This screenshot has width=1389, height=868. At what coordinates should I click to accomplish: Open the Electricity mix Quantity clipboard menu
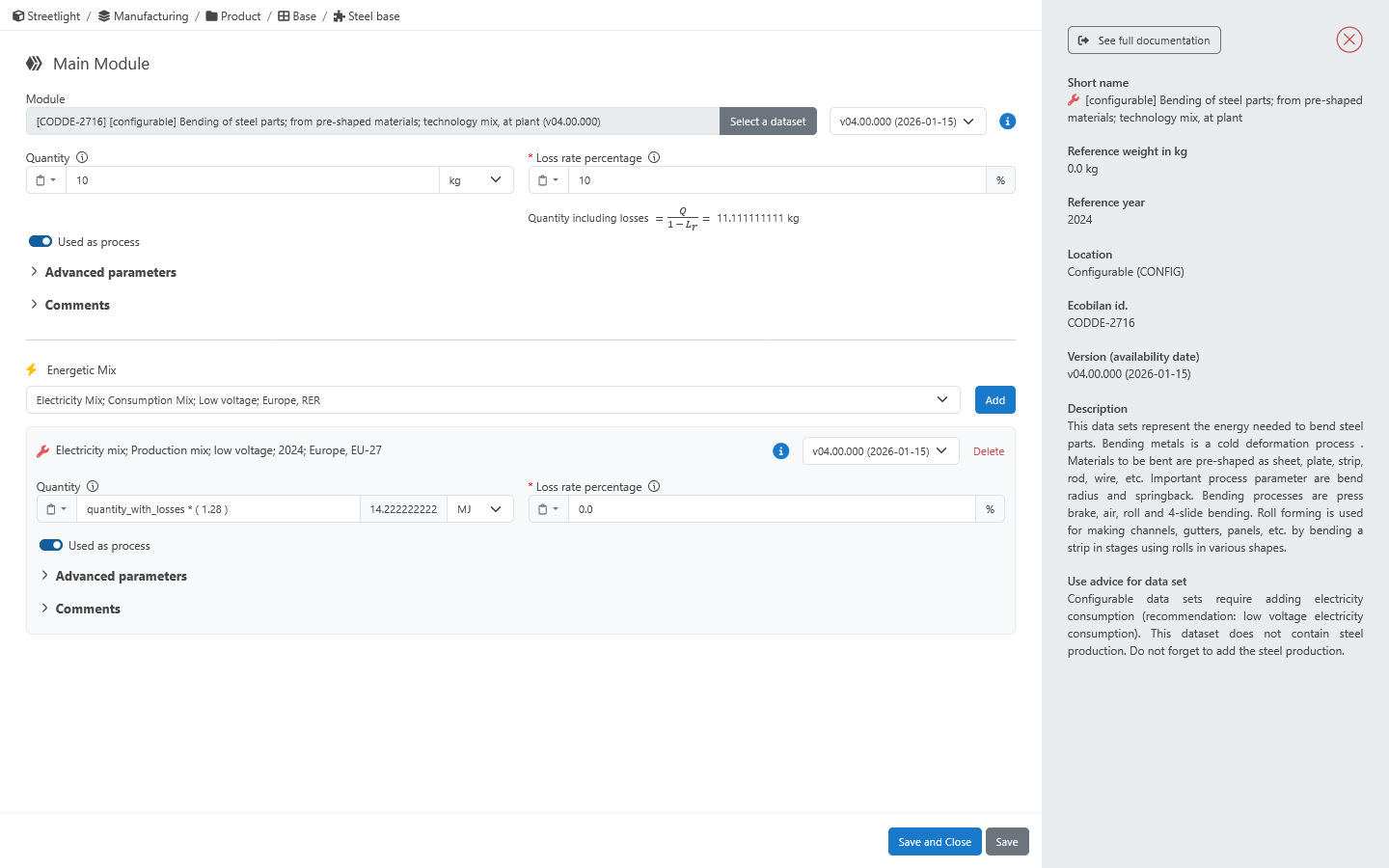[57, 509]
